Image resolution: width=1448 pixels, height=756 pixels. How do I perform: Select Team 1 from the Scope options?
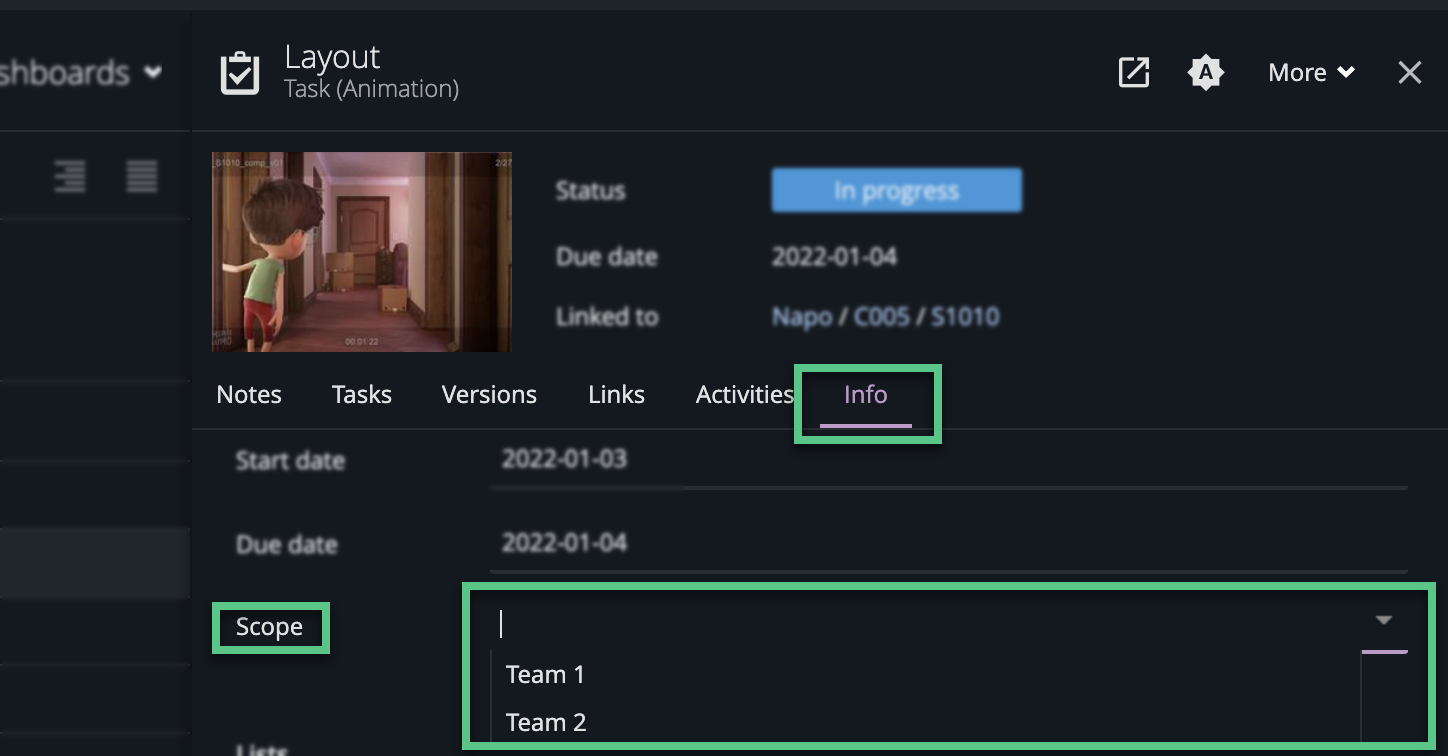click(x=546, y=674)
